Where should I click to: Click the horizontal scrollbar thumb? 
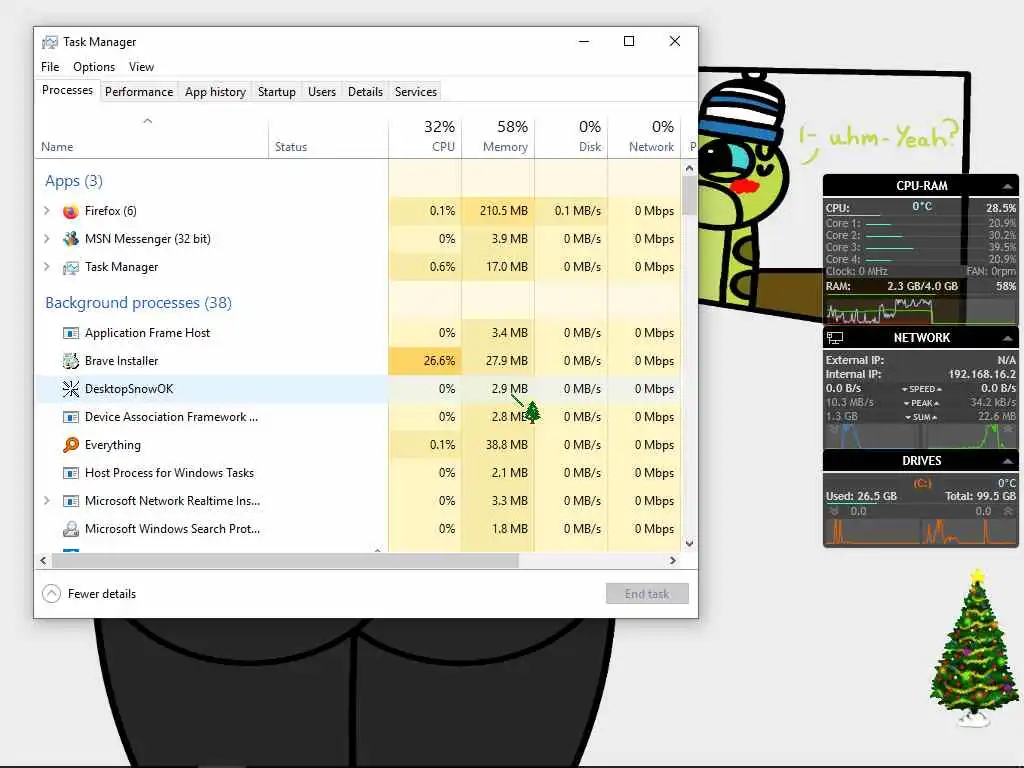pos(285,560)
